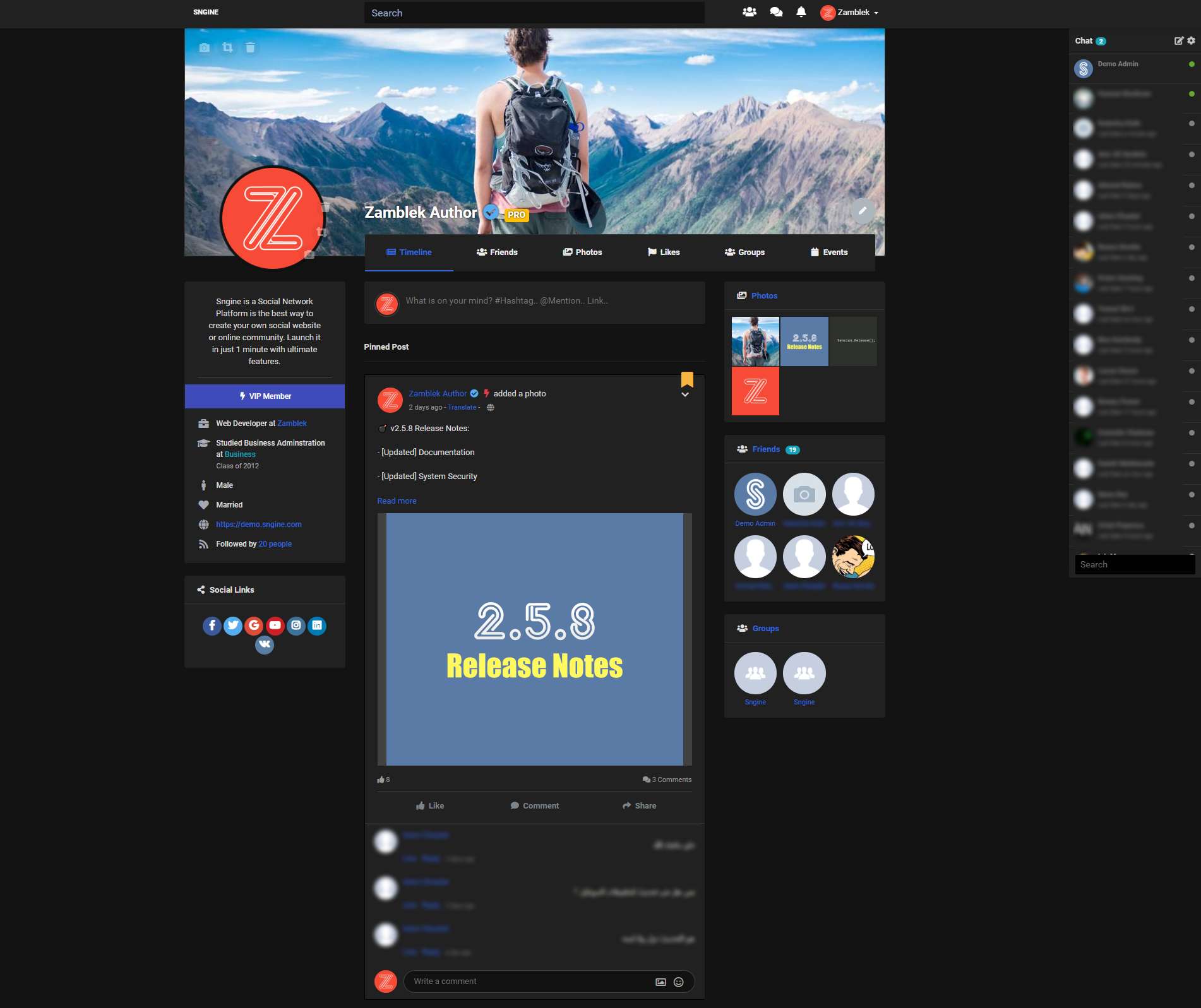Crop the cover photo icon

[227, 47]
